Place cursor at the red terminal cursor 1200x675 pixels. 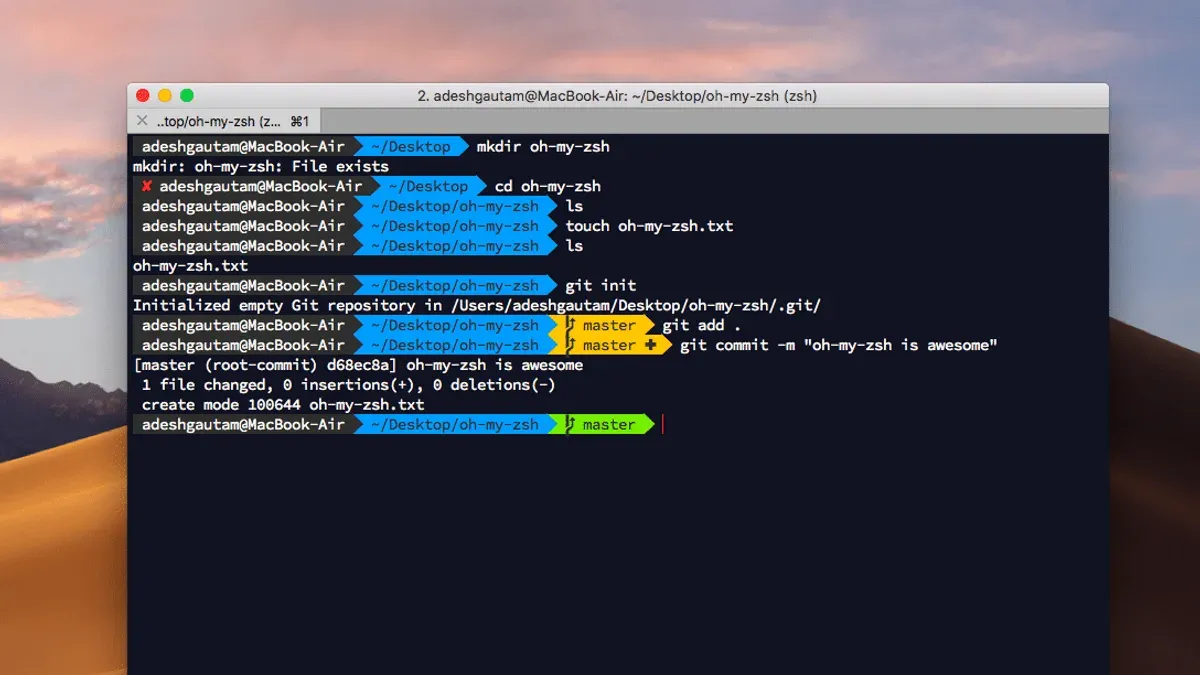click(663, 425)
